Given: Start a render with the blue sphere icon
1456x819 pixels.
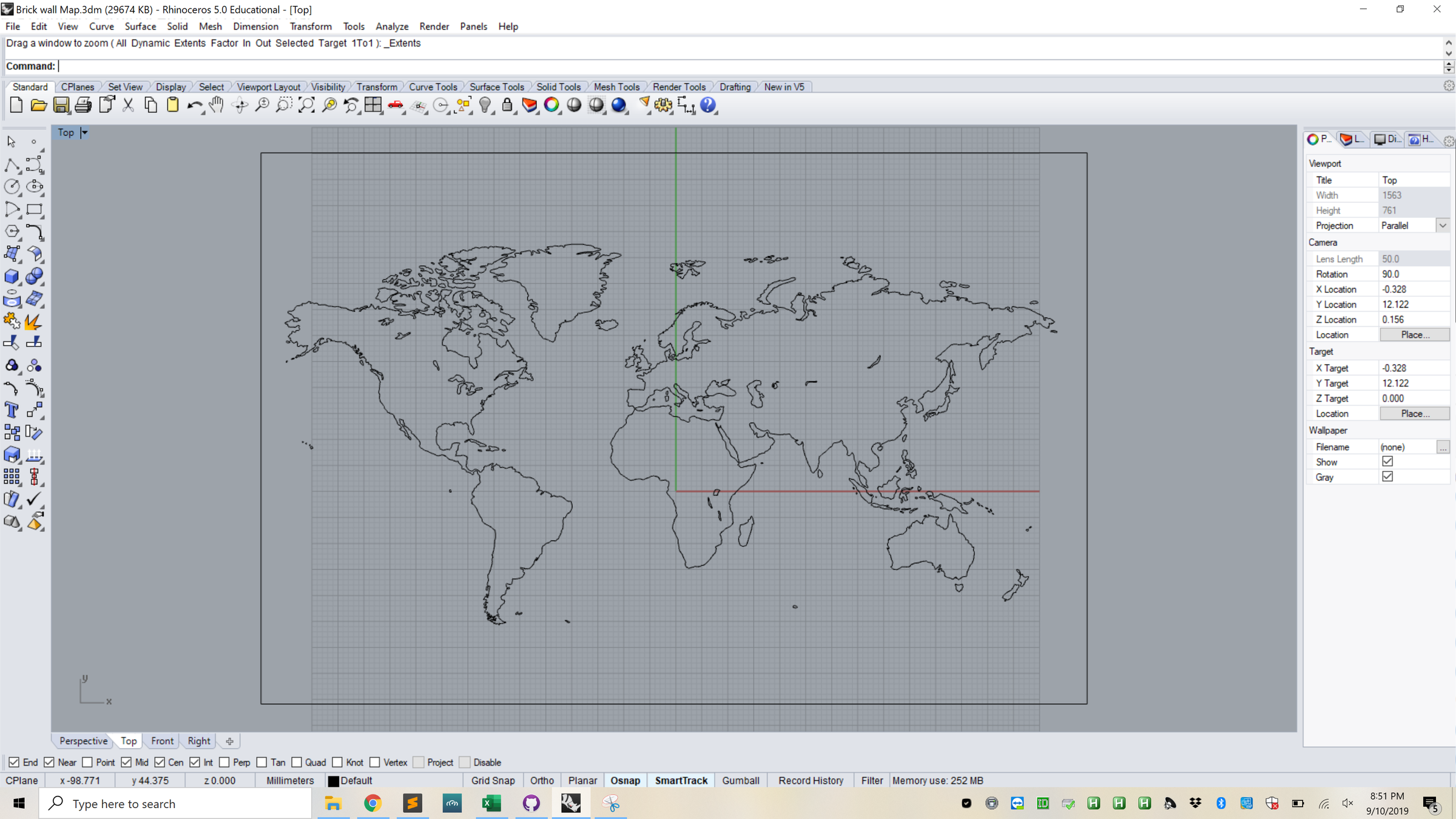Looking at the screenshot, I should point(619,105).
